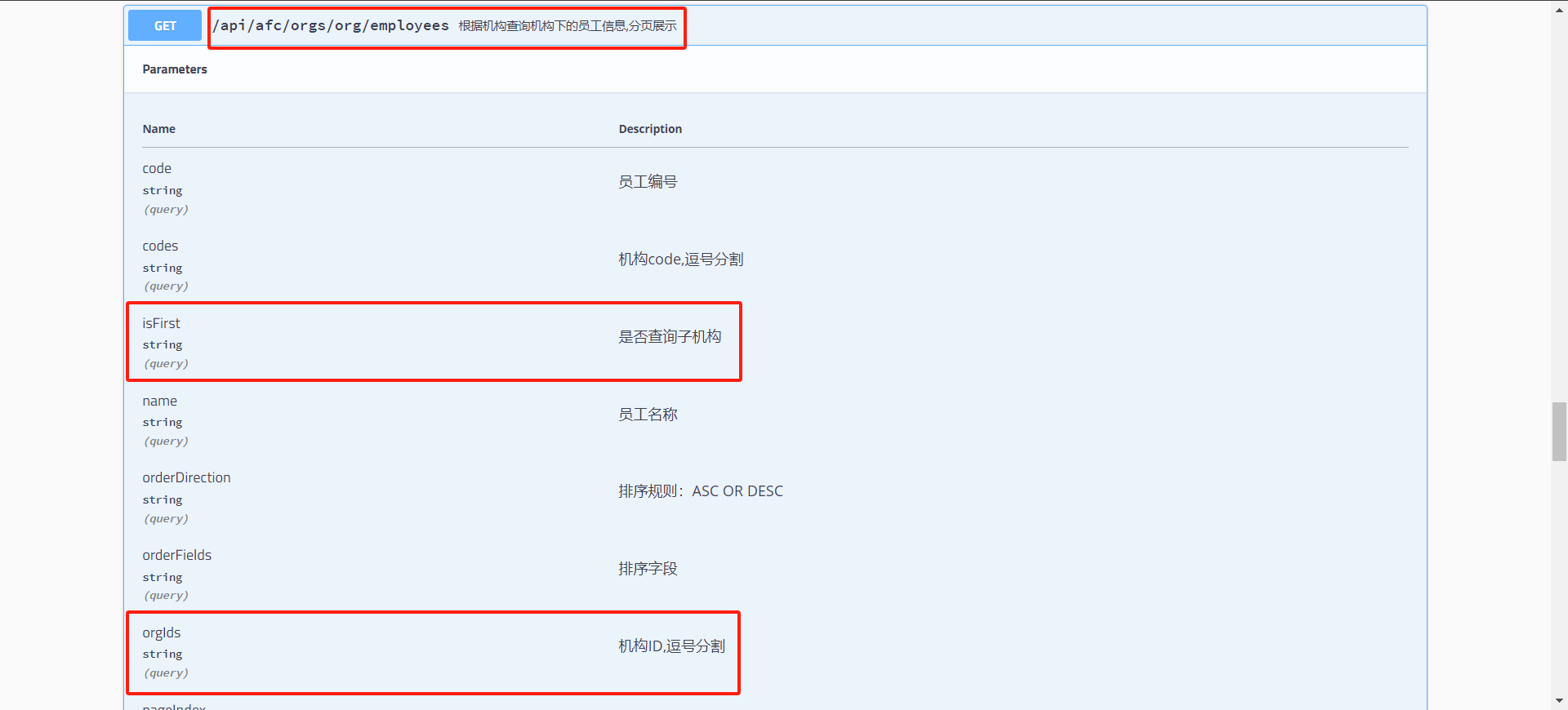The image size is (1568, 710).
Task: Click the 员工编号 description text
Action: pos(648,182)
